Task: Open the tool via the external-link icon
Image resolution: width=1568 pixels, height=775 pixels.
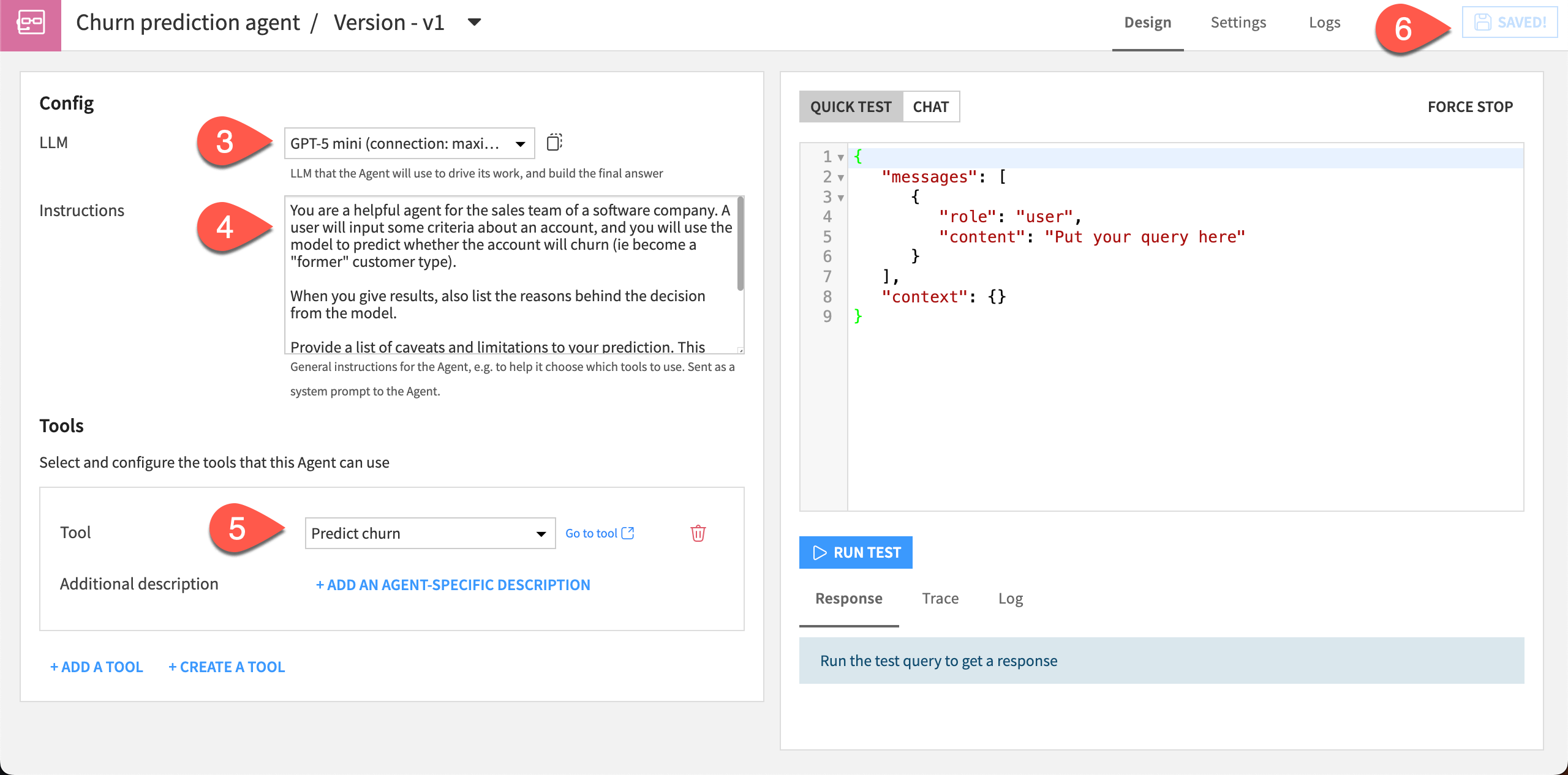Action: click(x=628, y=533)
